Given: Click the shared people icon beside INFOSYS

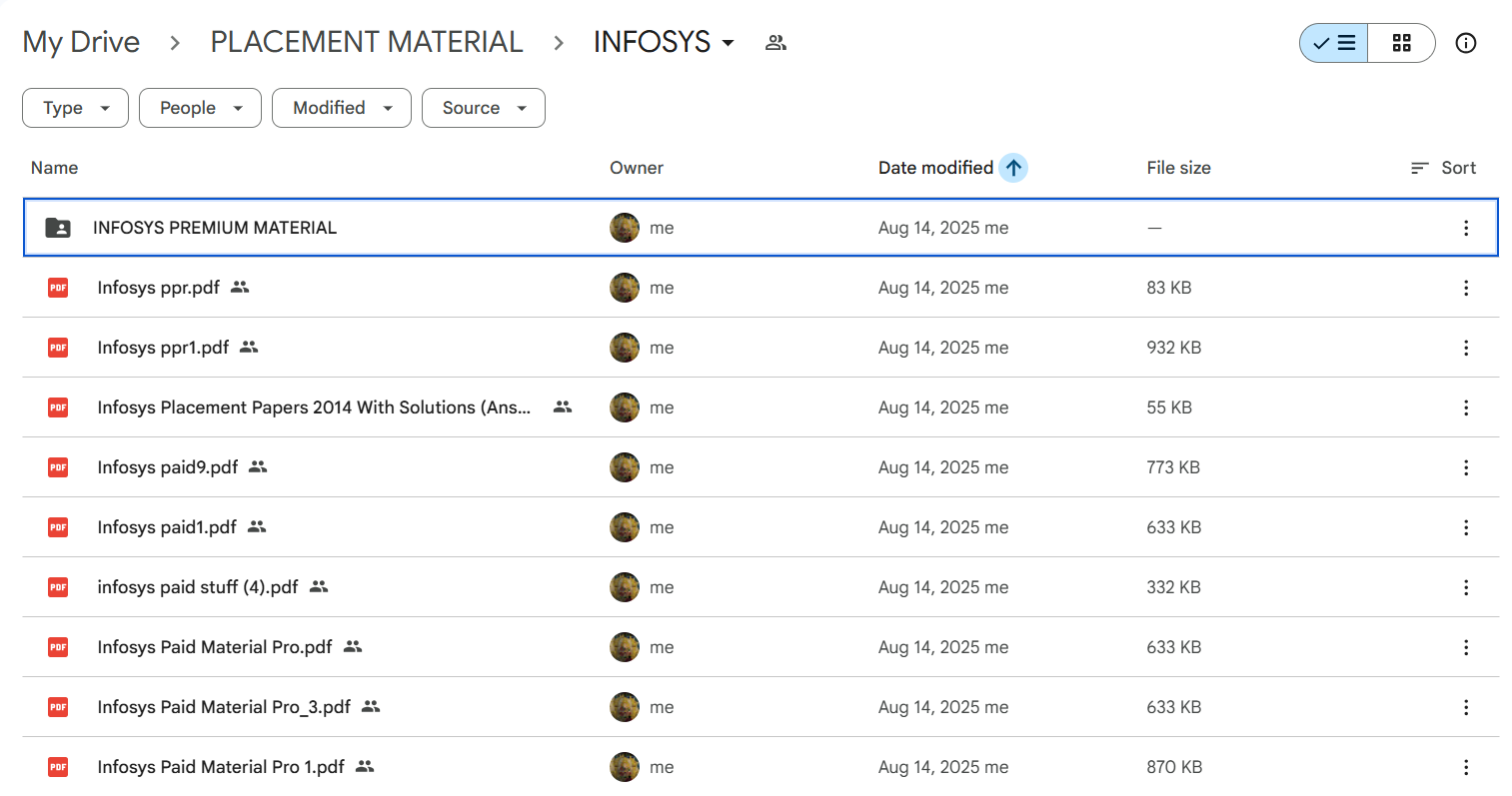Looking at the screenshot, I should [775, 43].
